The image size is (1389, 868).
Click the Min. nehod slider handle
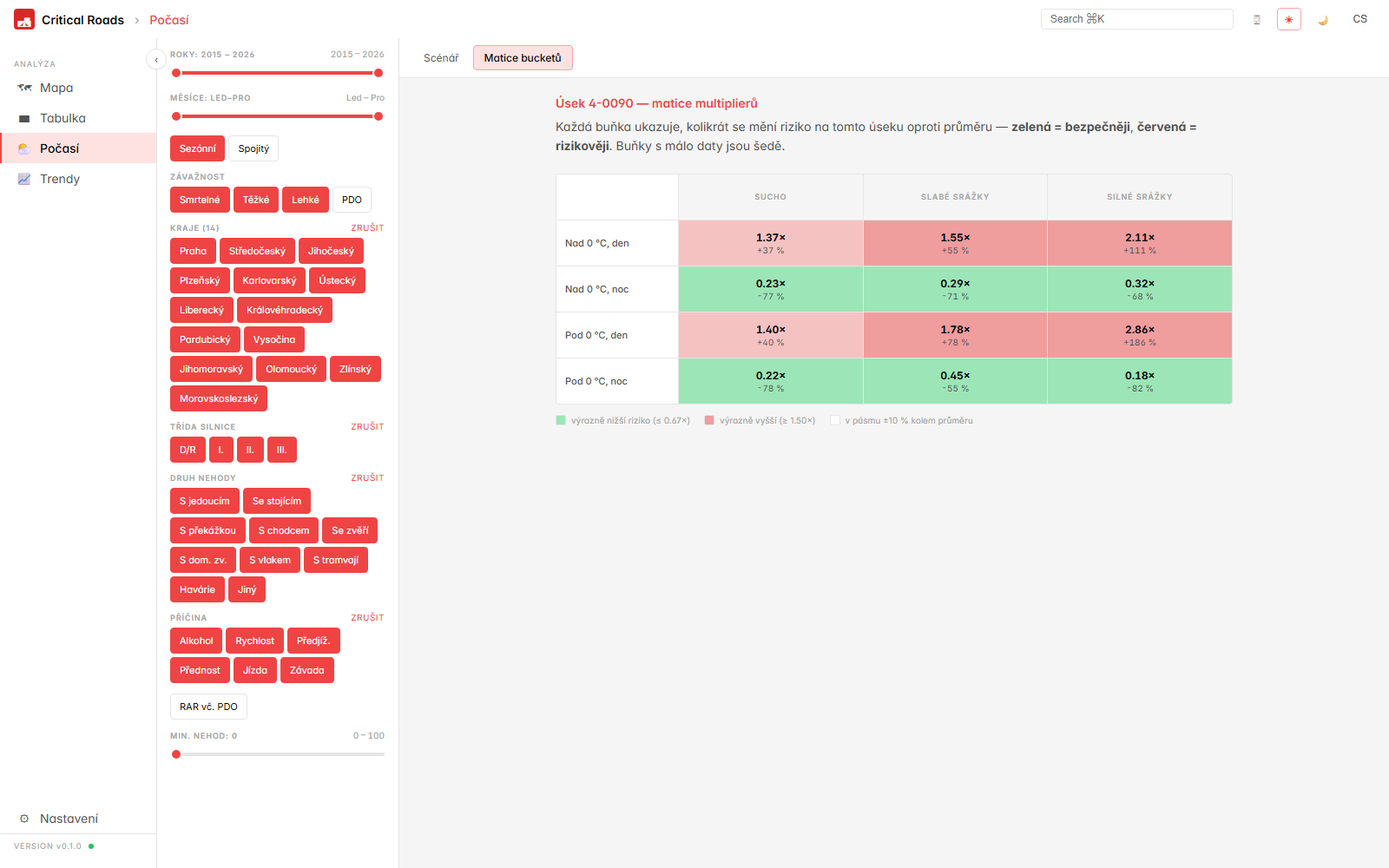tap(176, 754)
